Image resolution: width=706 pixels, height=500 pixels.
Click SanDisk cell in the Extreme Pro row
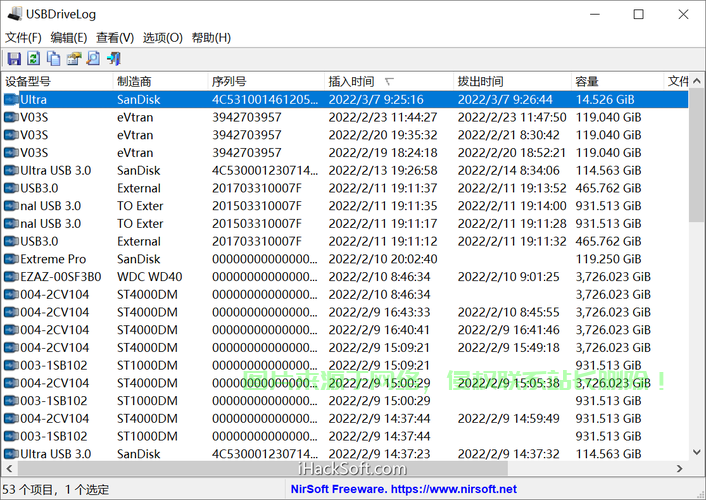coord(138,259)
